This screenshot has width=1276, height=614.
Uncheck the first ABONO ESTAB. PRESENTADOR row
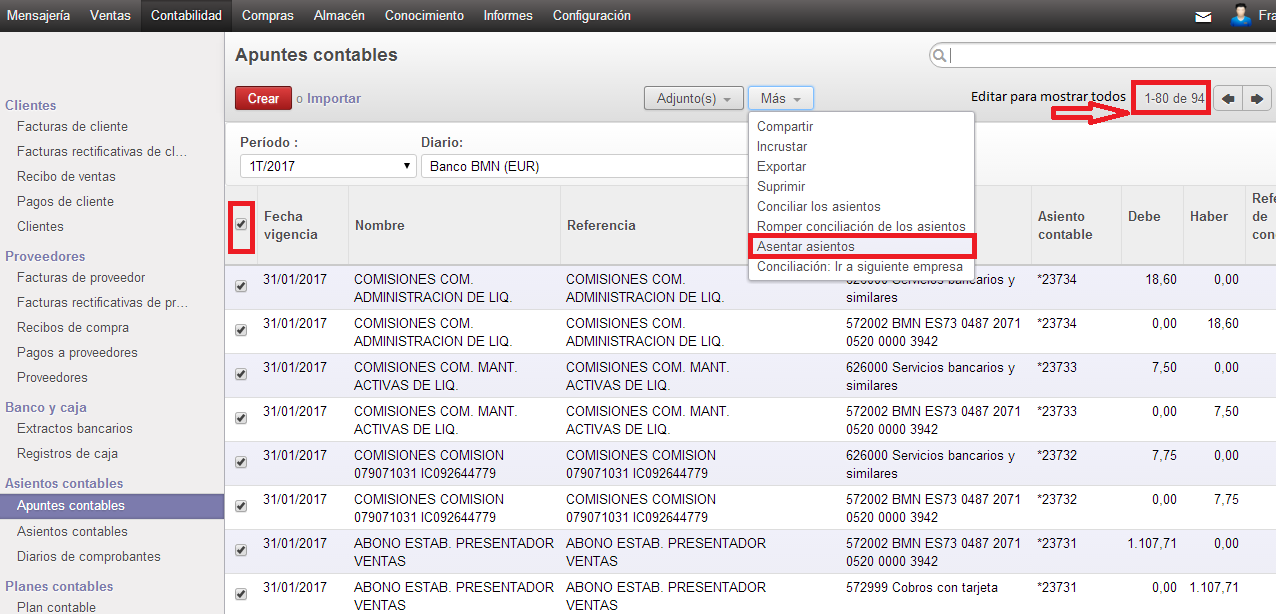click(x=241, y=550)
